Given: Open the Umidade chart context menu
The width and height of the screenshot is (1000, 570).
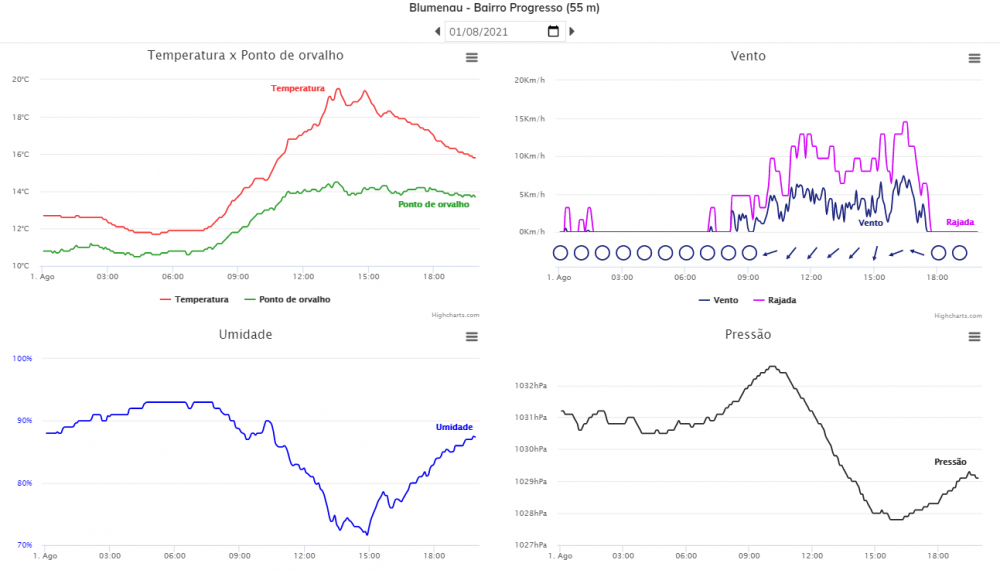Looking at the screenshot, I should pos(472,337).
